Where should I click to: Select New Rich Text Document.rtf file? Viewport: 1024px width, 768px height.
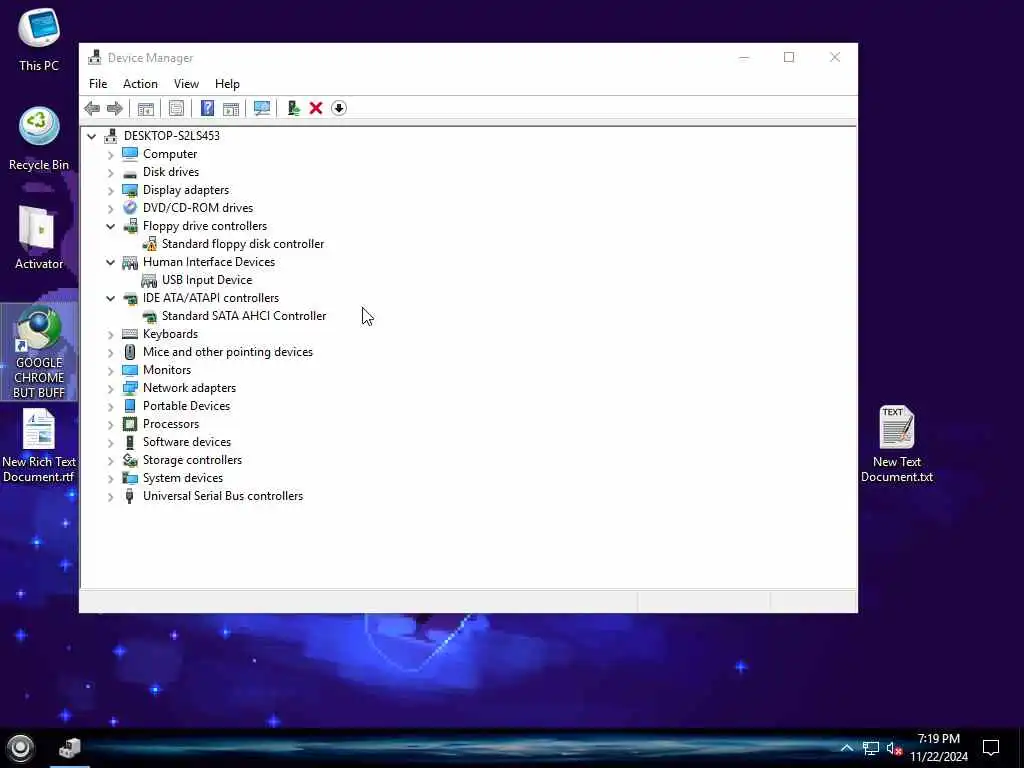click(x=39, y=446)
